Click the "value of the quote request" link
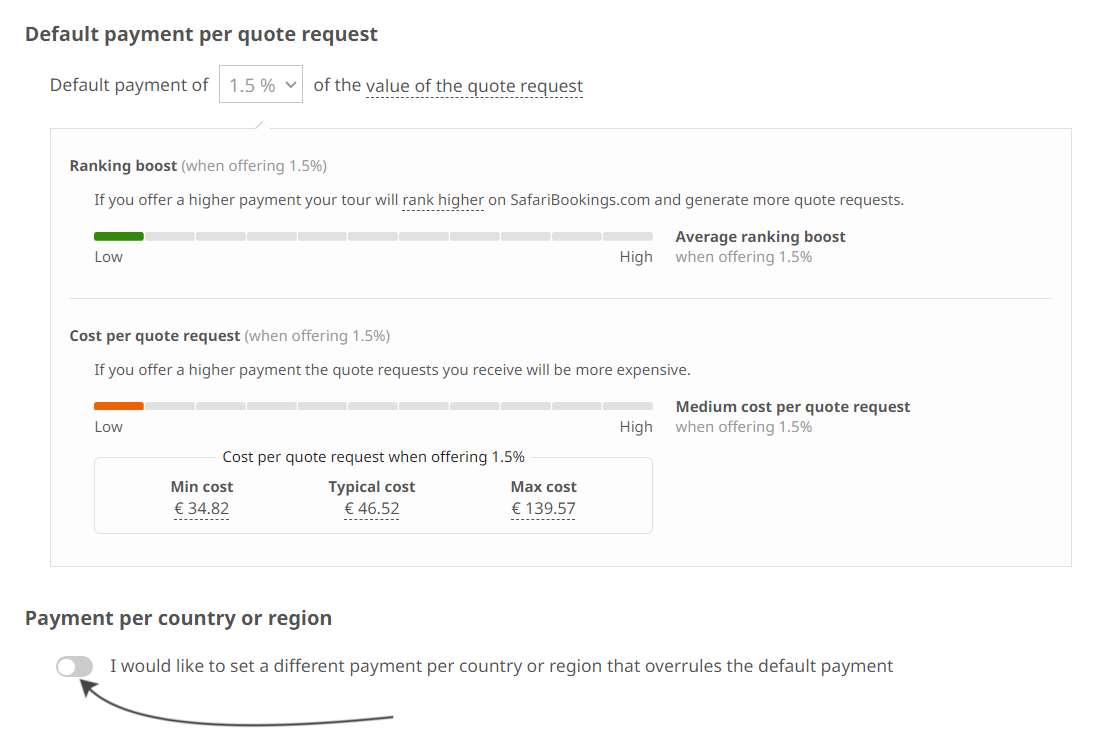The width and height of the screenshot is (1097, 732). [474, 86]
